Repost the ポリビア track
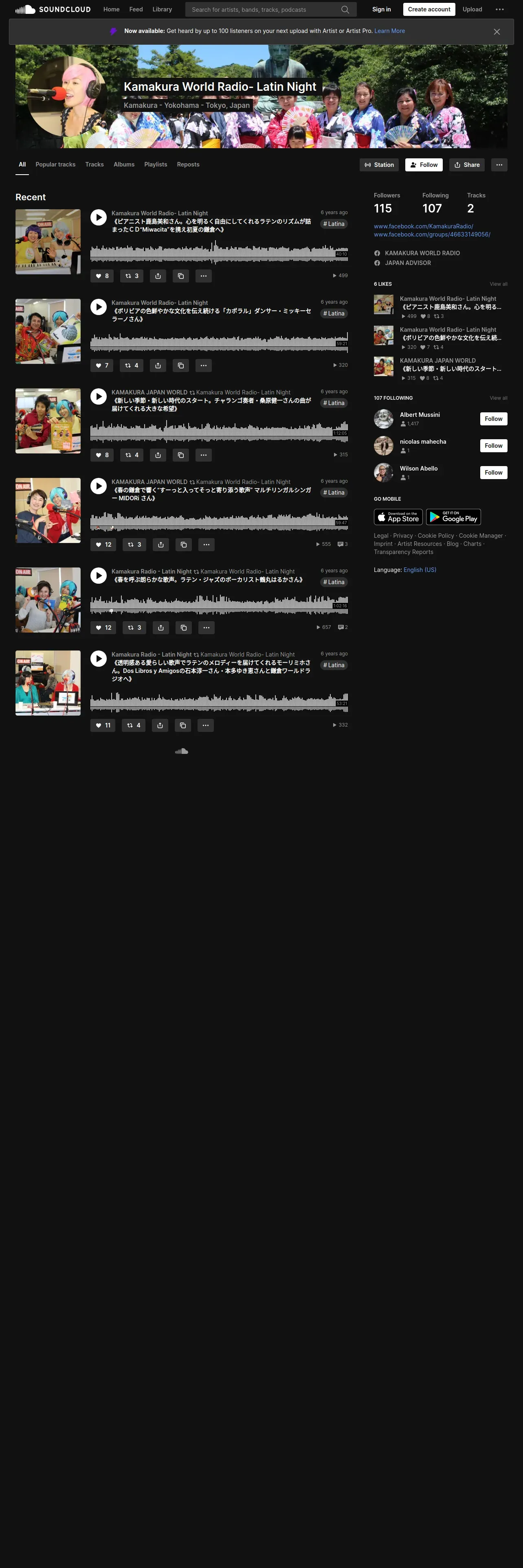 [132, 365]
